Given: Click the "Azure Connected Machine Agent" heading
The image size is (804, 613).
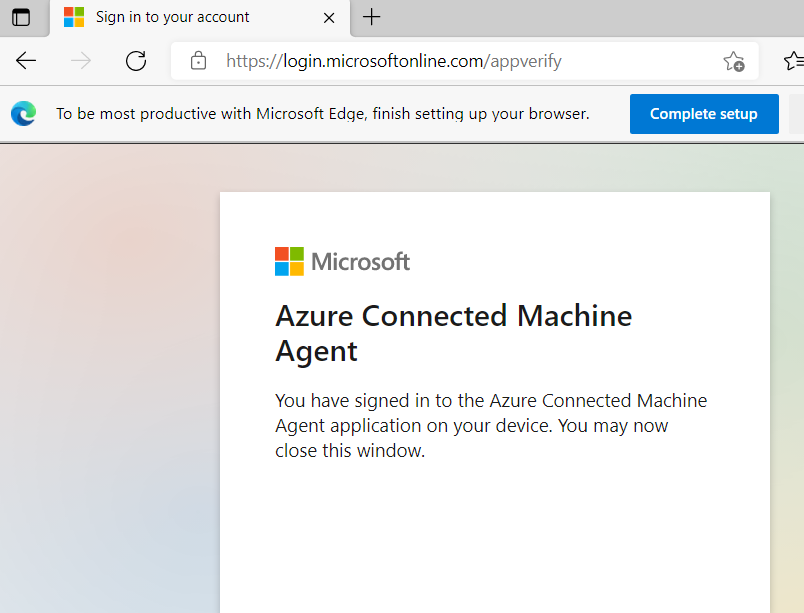Looking at the screenshot, I should click(x=453, y=333).
